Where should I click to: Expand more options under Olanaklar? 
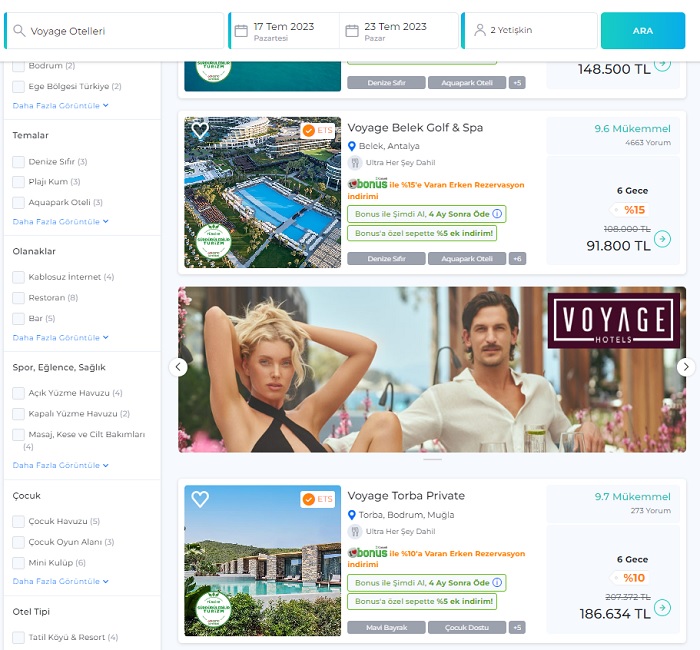coord(60,338)
